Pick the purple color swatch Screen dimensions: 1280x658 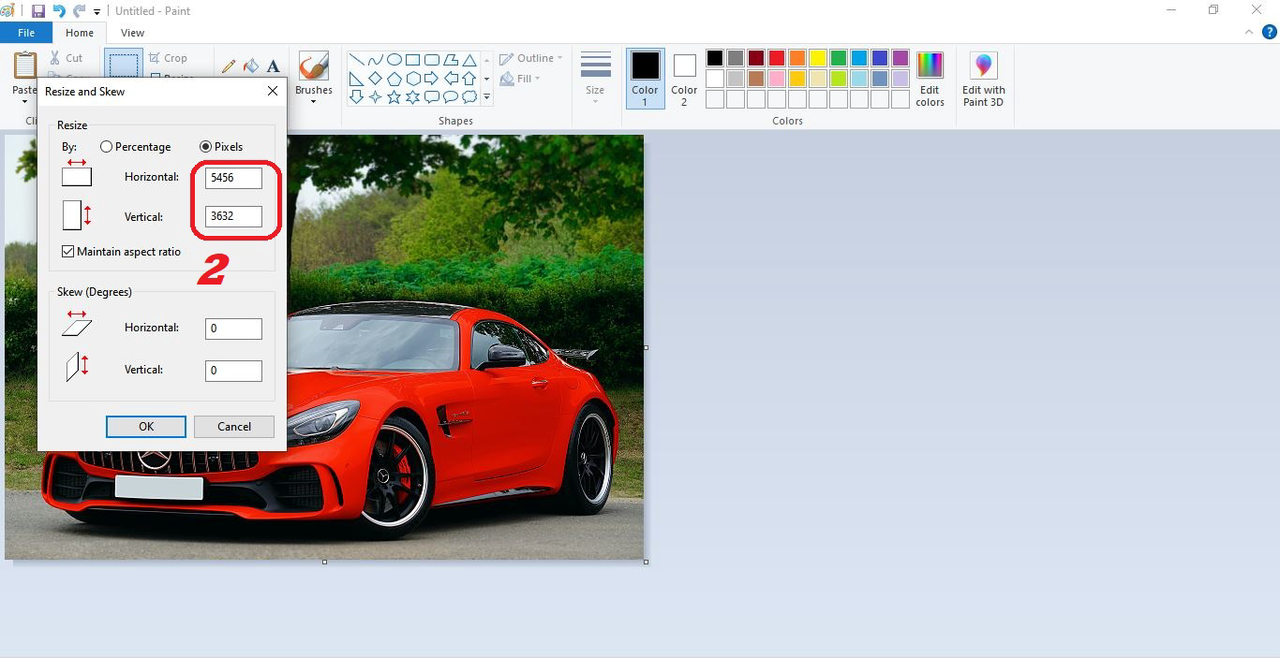(x=900, y=58)
